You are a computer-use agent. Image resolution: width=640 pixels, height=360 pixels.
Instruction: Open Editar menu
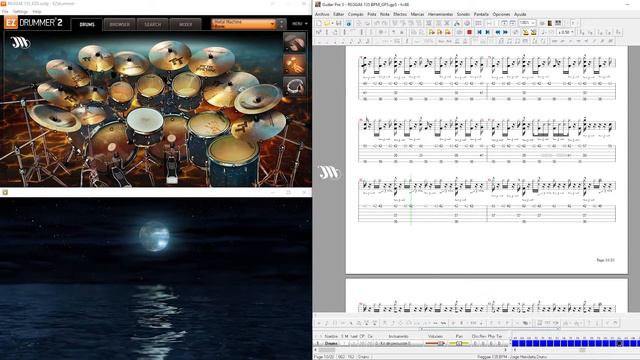pyautogui.click(x=338, y=14)
